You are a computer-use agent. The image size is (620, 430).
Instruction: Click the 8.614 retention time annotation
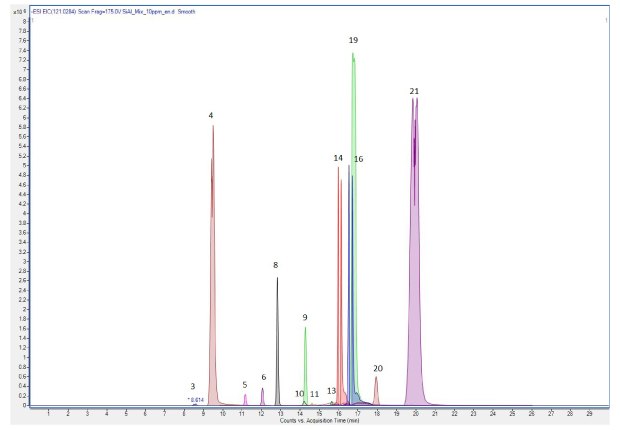(197, 399)
